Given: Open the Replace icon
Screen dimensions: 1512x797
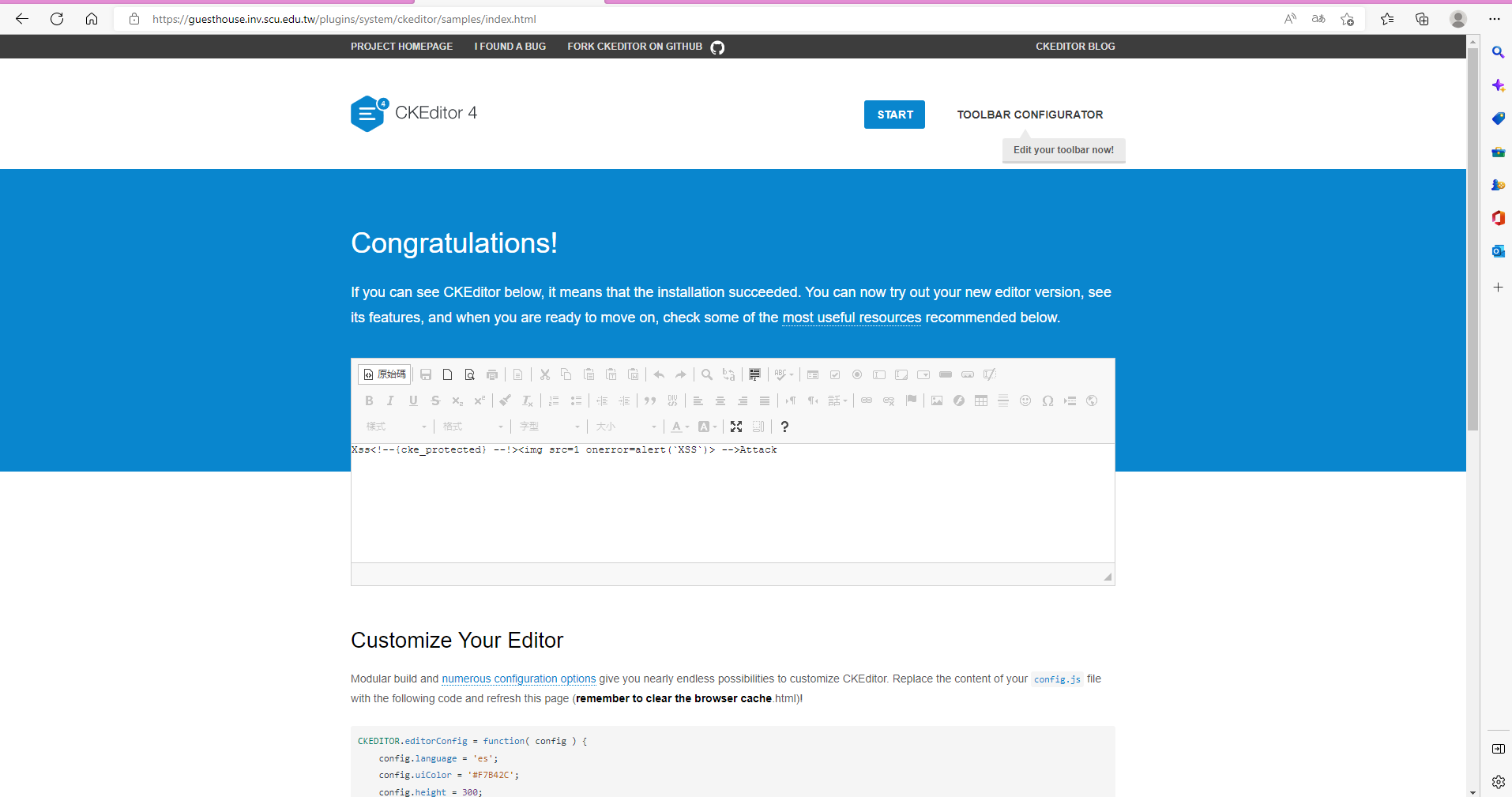Looking at the screenshot, I should point(729,374).
